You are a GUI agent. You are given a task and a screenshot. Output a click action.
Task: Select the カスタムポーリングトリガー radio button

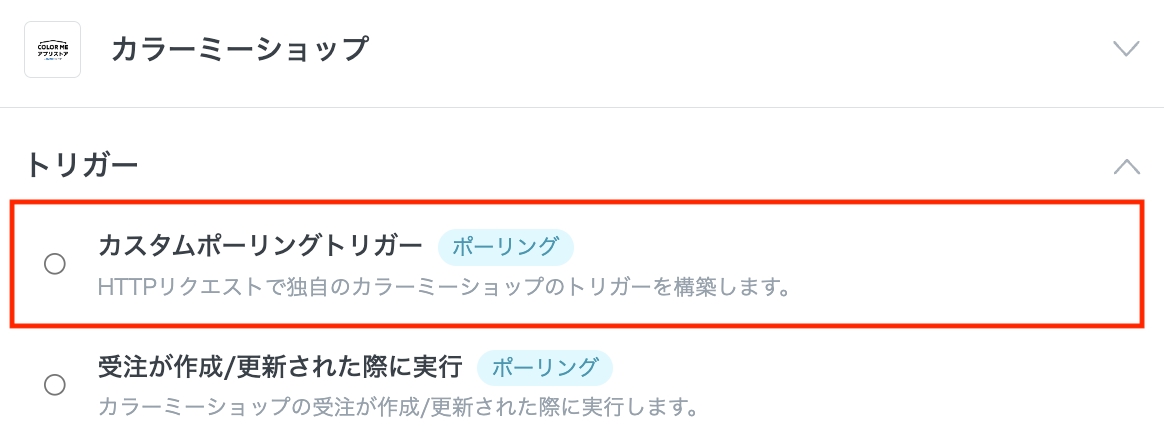(55, 264)
